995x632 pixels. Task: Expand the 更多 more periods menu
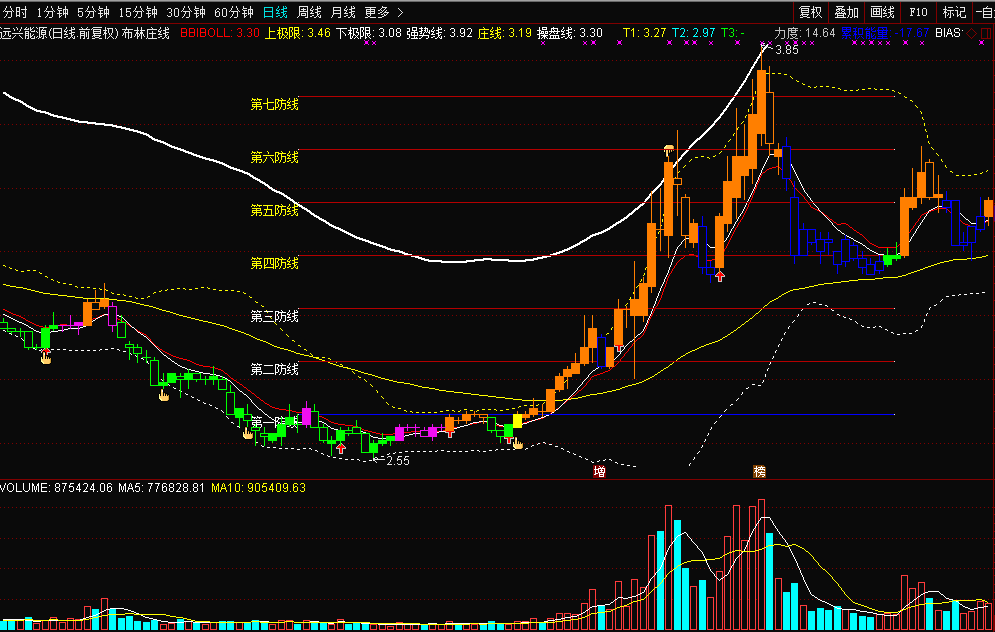click(x=384, y=12)
